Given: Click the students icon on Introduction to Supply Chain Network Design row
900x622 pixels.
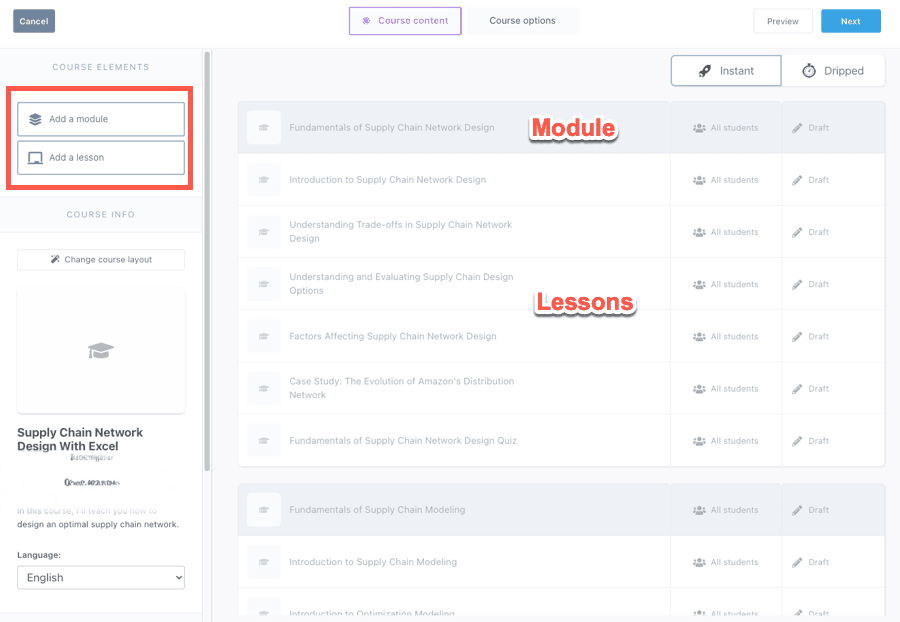Looking at the screenshot, I should [699, 180].
